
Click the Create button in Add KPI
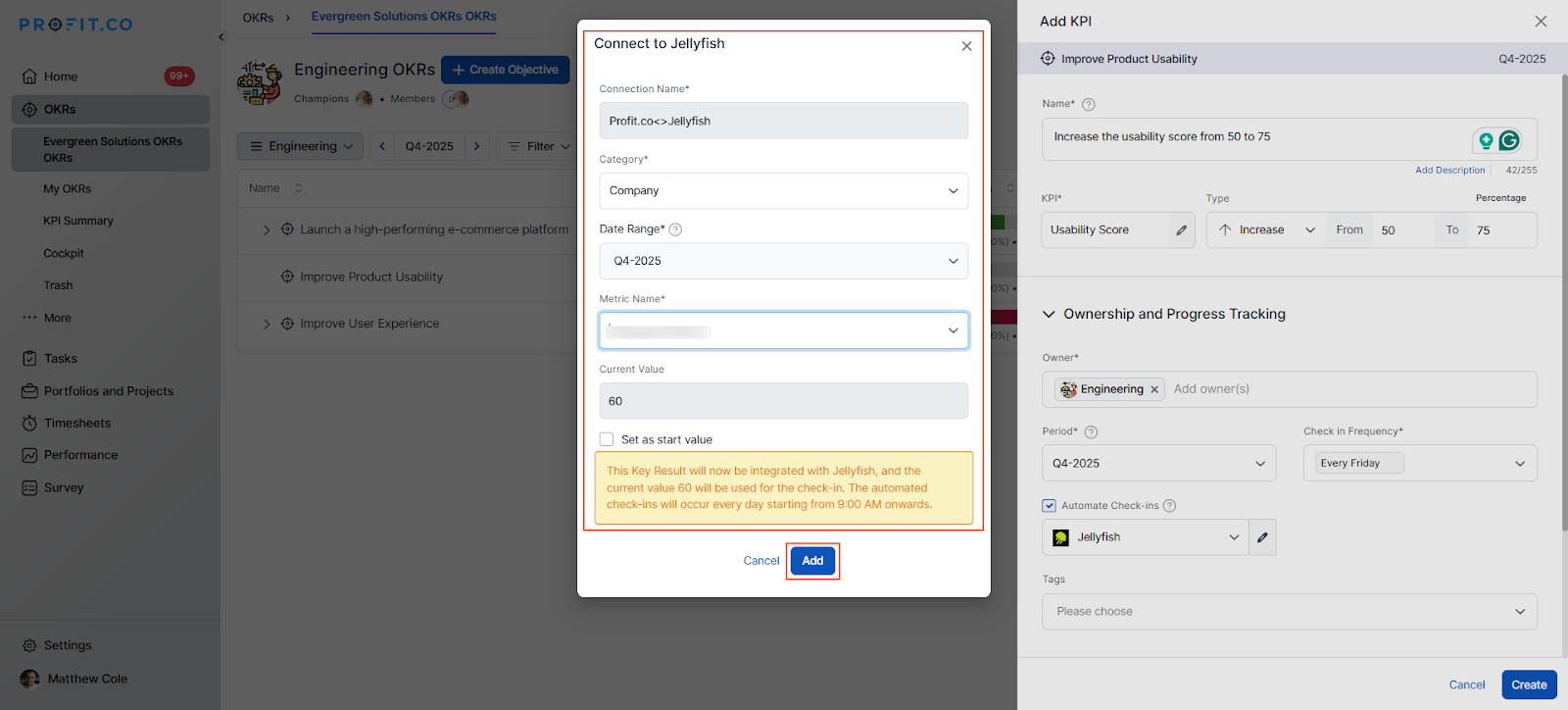pos(1529,685)
